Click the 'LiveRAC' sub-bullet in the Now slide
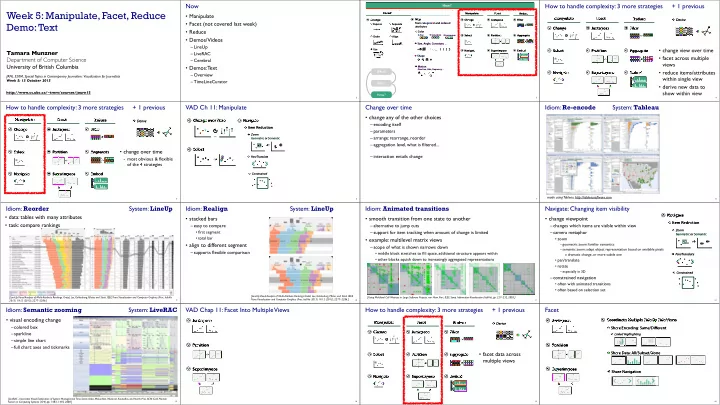Image resolution: width=720 pixels, height=405 pixels. [202, 54]
